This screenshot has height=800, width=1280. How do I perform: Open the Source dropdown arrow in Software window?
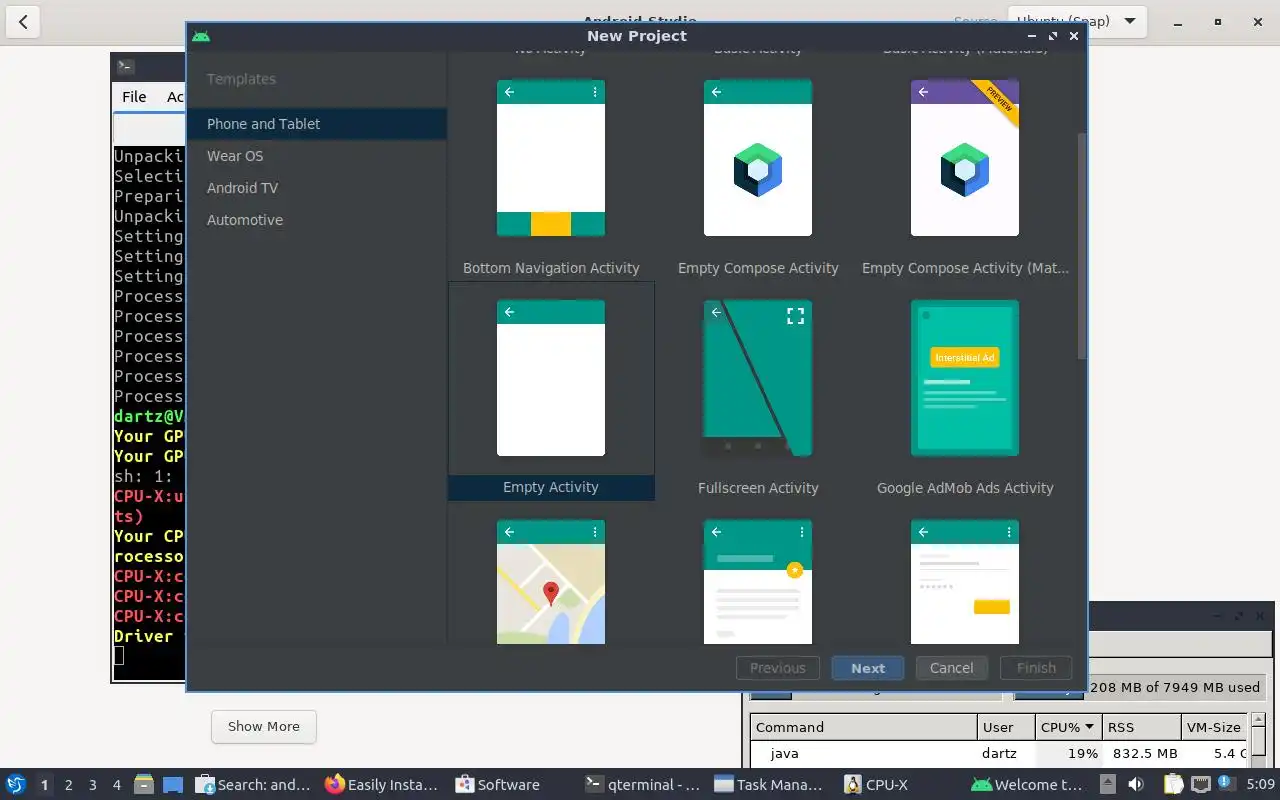coord(1130,21)
